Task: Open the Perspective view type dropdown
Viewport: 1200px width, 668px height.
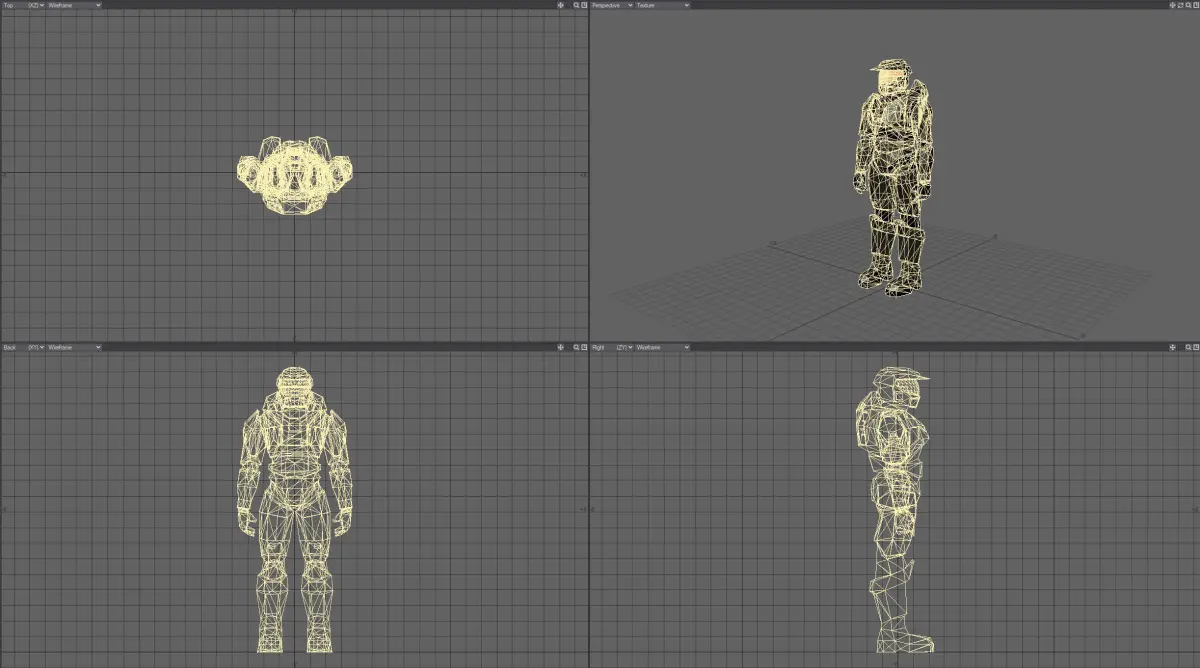Action: click(x=612, y=5)
